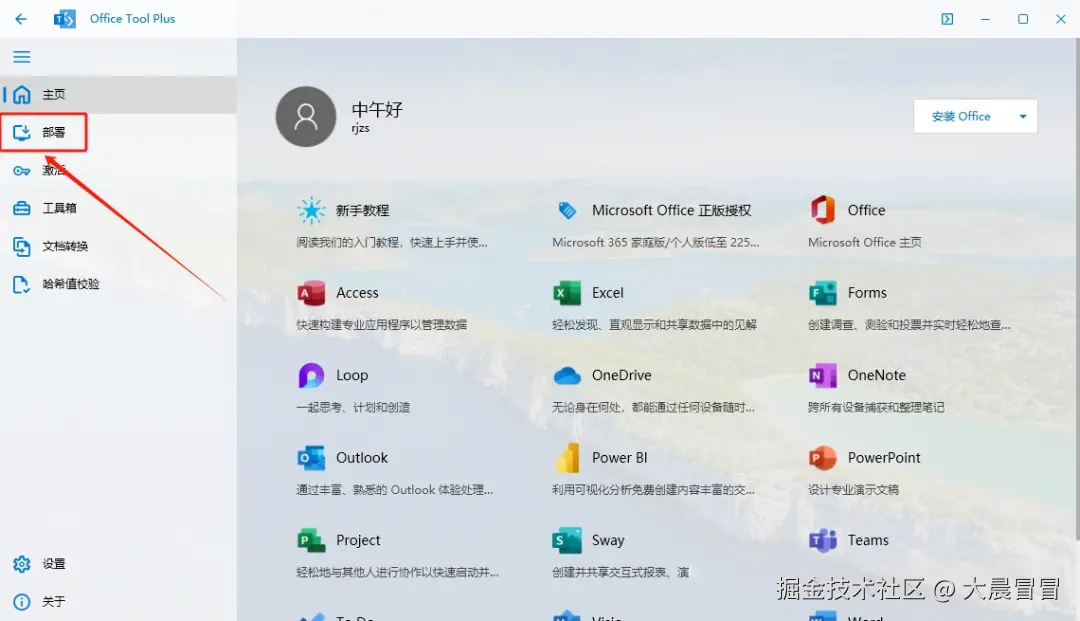The width and height of the screenshot is (1080, 621).
Task: Click the 一起思考、计划和创造 description
Action: 353,407
